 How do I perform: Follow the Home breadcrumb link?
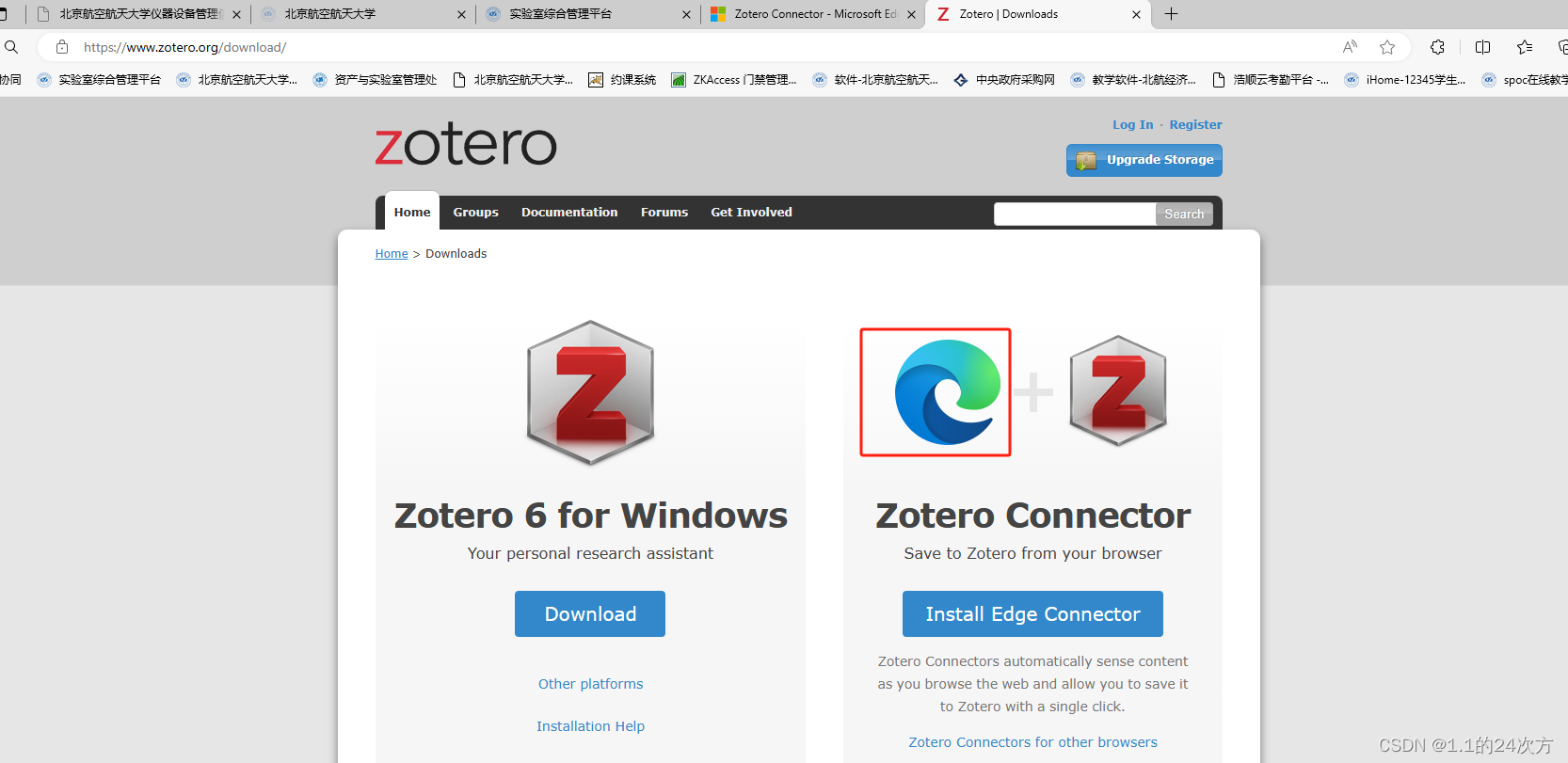click(x=392, y=254)
